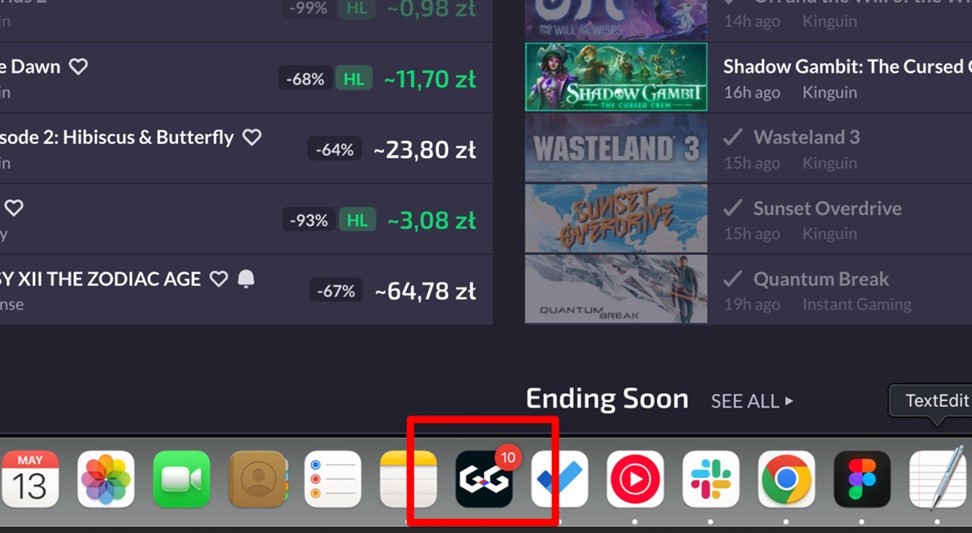Open Calendar showing May 13

30,479
